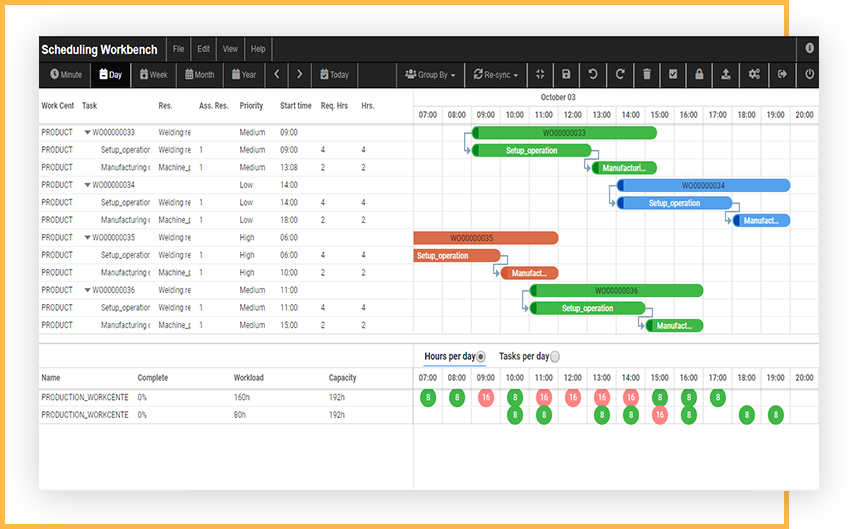Click the Undo arrow icon
The image size is (852, 529).
pos(593,75)
